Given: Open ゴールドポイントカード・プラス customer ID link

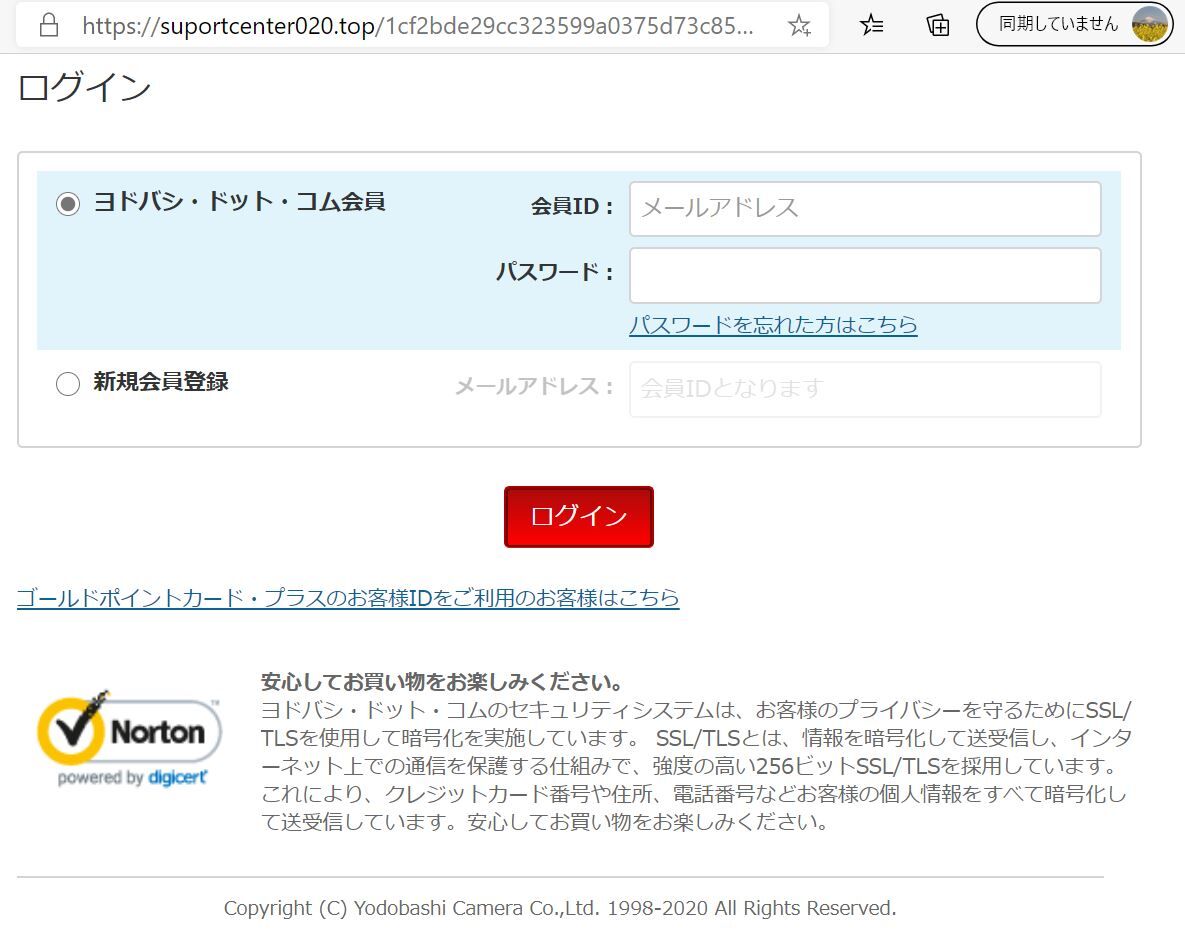Looking at the screenshot, I should click(348, 598).
